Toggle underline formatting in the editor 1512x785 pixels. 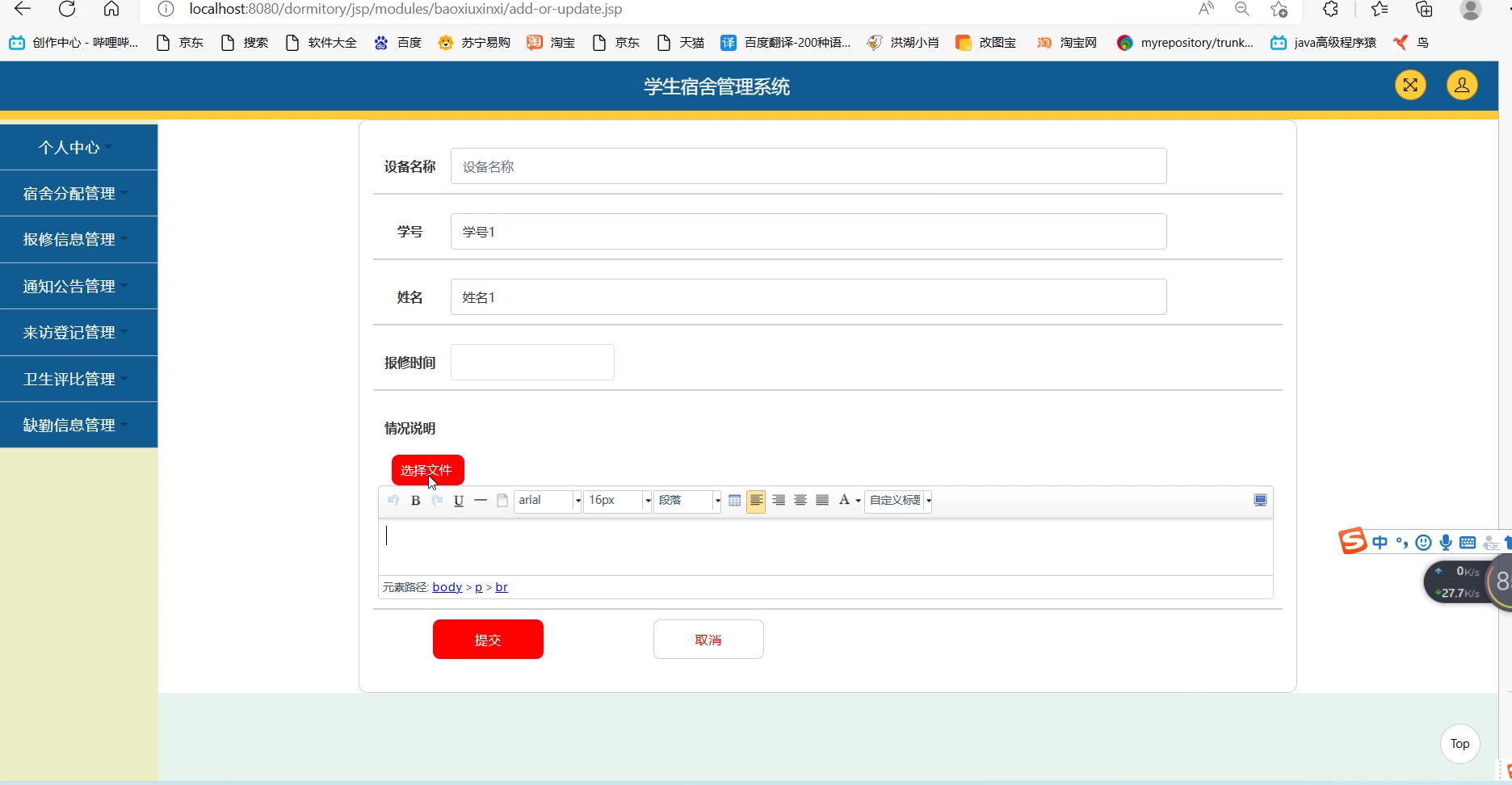(459, 501)
